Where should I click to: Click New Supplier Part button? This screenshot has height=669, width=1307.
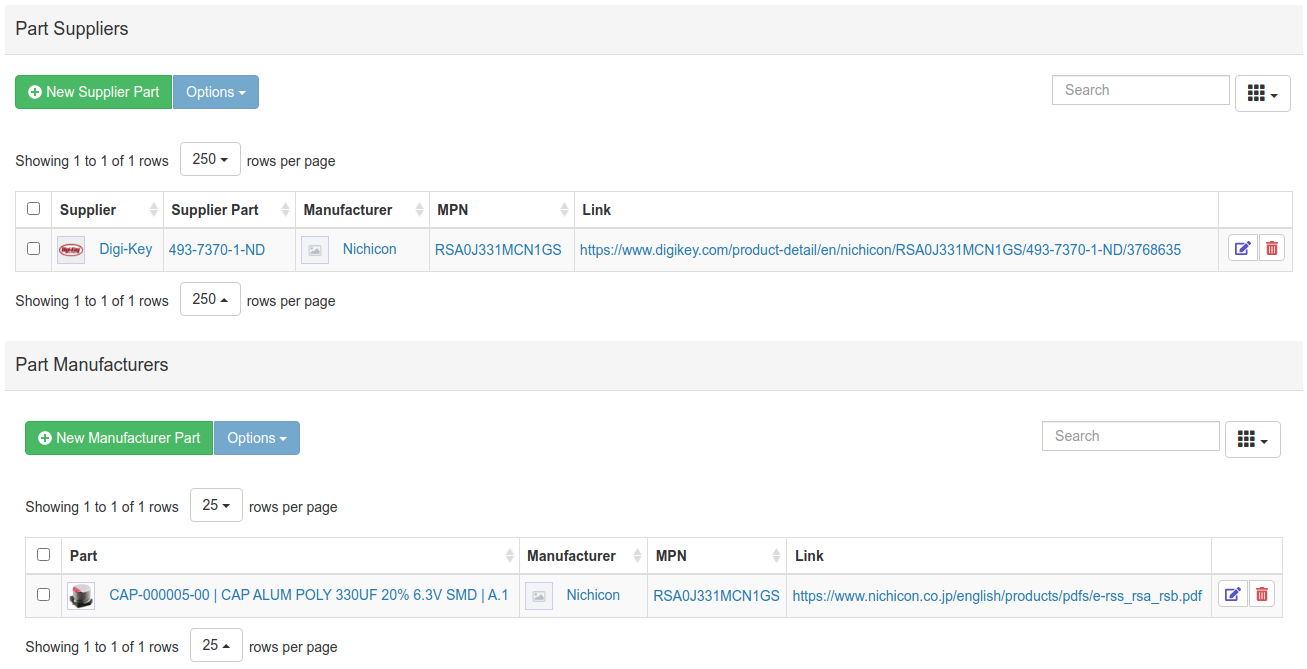point(93,92)
